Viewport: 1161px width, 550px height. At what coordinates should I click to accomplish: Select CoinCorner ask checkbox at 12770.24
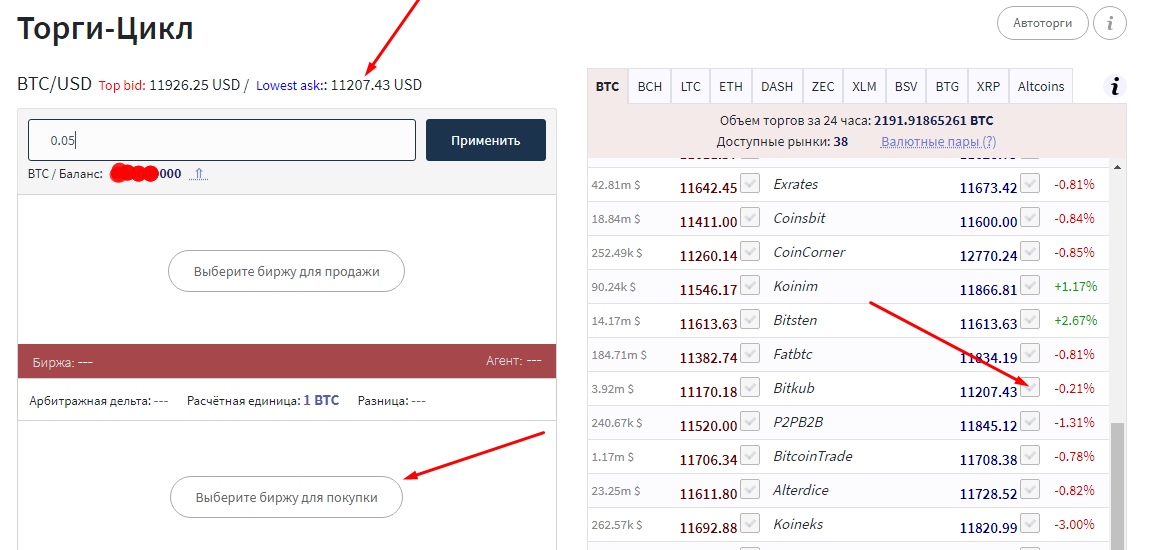[1030, 252]
